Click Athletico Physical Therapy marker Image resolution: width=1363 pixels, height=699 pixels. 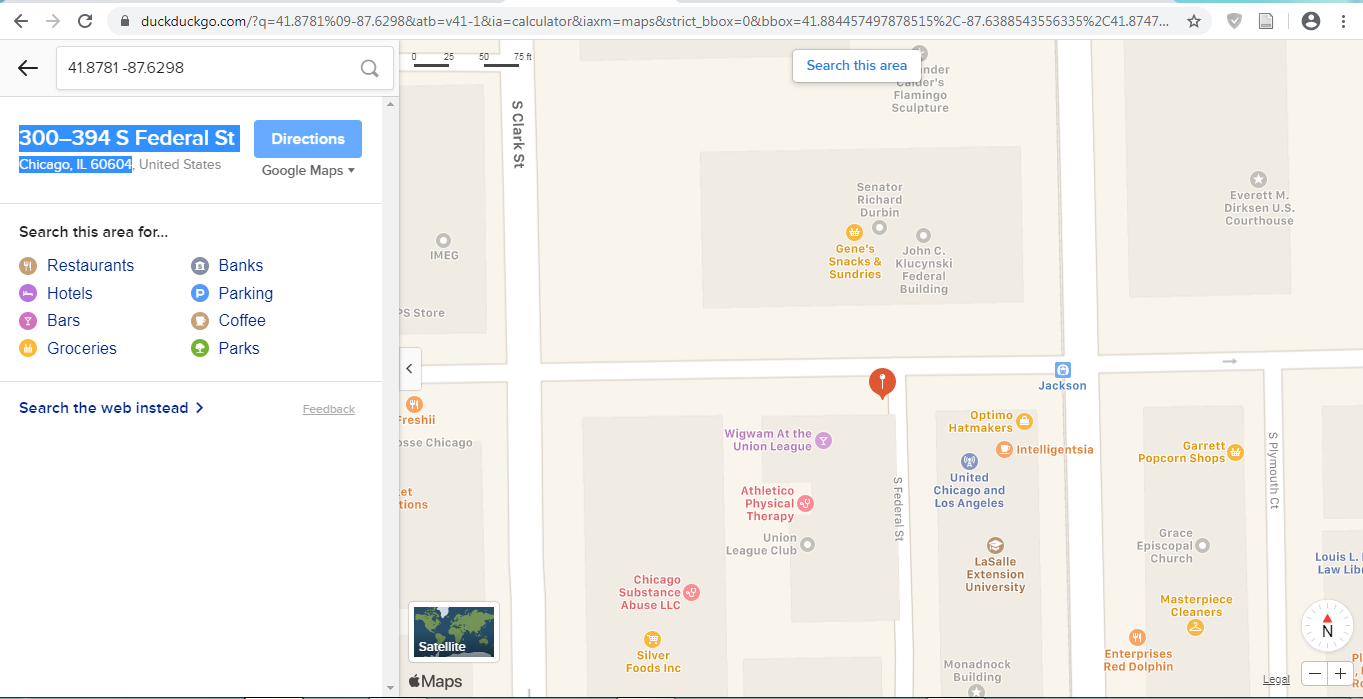tap(805, 503)
